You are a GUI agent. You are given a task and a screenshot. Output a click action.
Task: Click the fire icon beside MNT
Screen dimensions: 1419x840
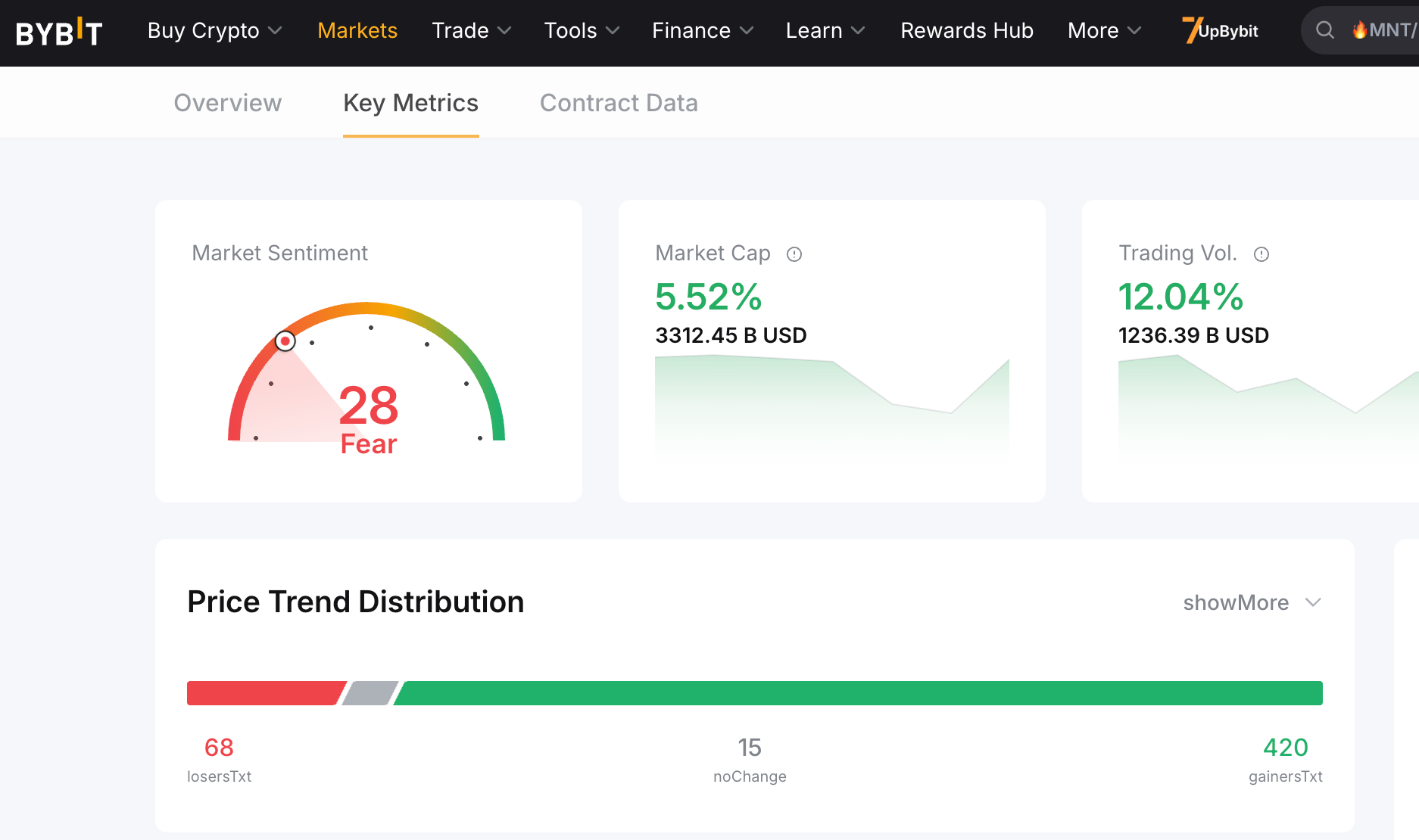(1360, 30)
